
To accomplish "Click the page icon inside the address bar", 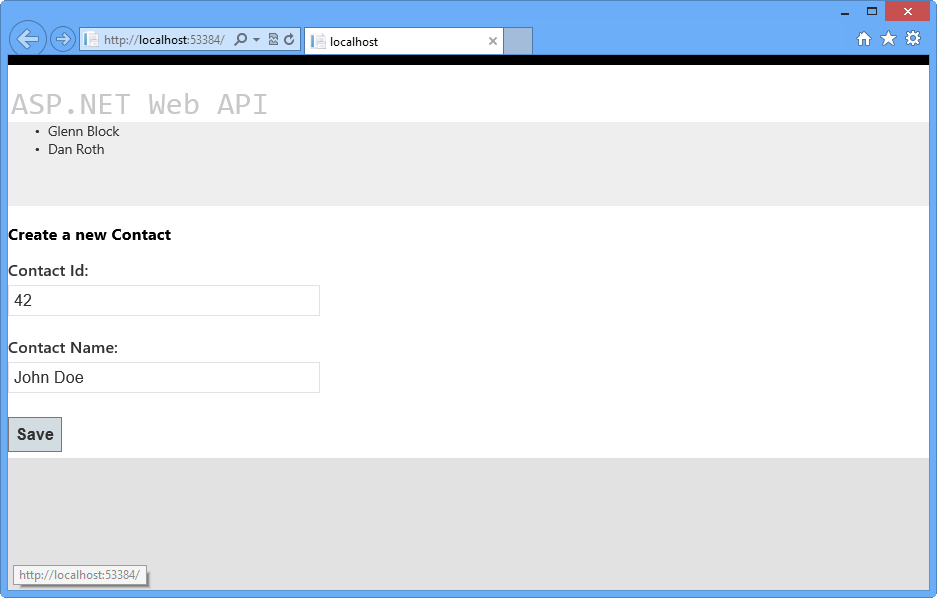I will [90, 39].
